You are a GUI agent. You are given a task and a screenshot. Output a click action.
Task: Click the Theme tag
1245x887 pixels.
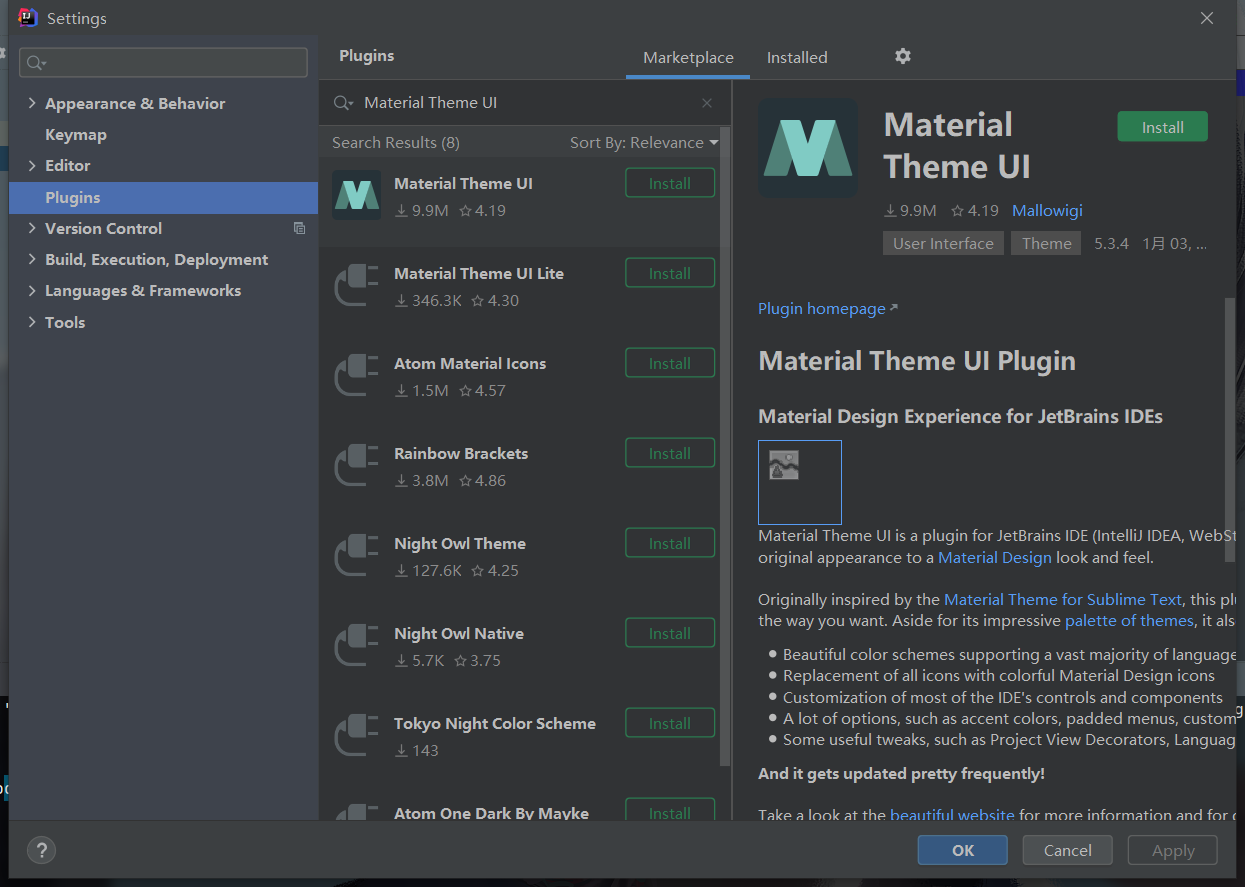click(1047, 243)
